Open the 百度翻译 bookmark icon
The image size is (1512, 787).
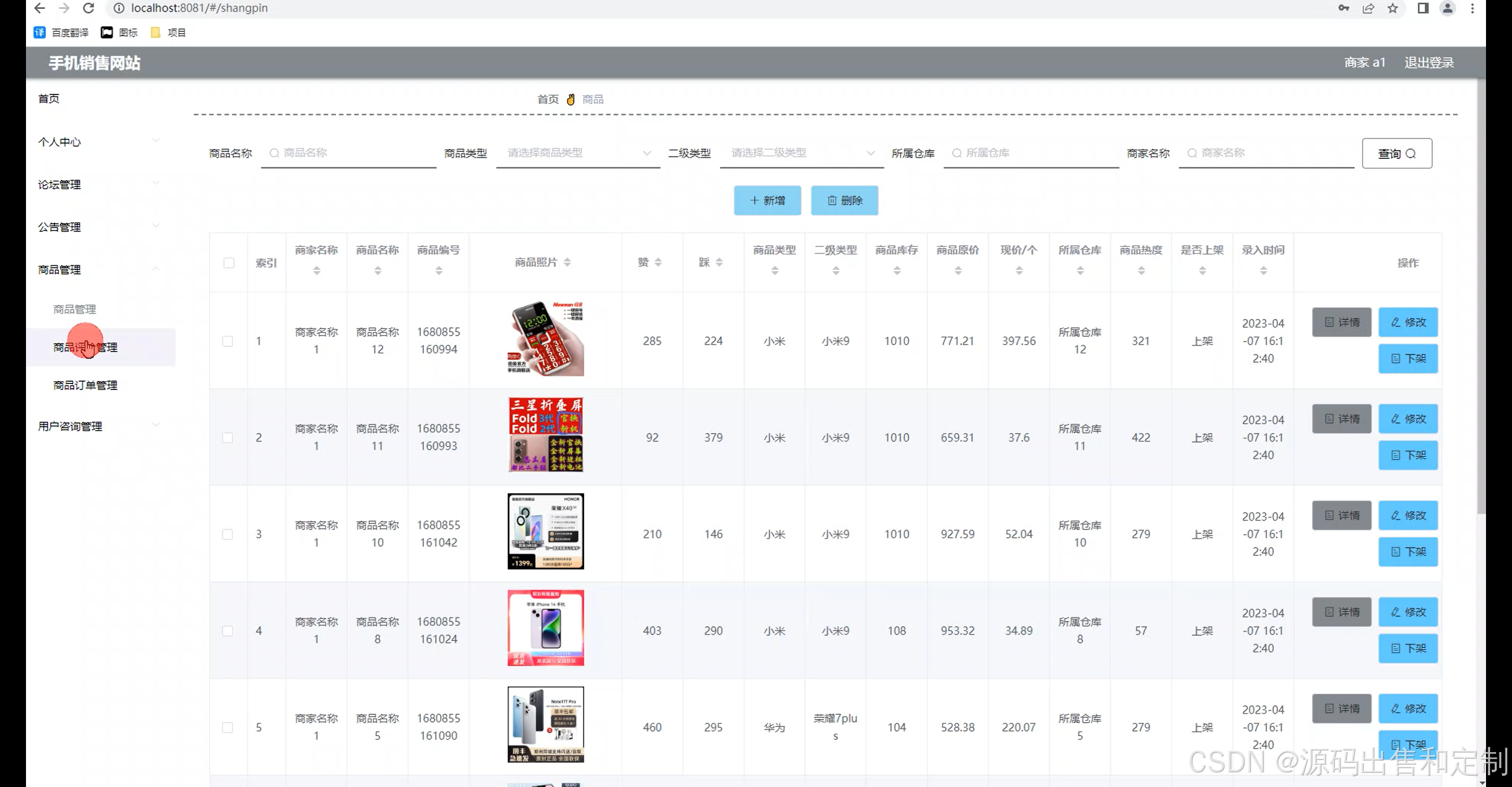[40, 32]
